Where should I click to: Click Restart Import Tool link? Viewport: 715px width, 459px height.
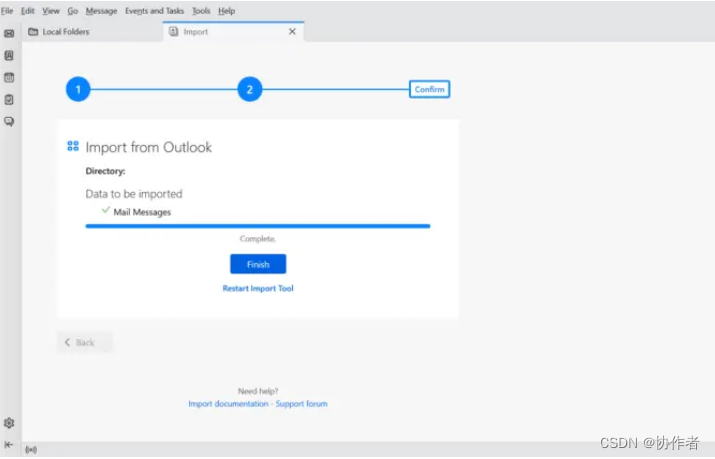coord(258,289)
